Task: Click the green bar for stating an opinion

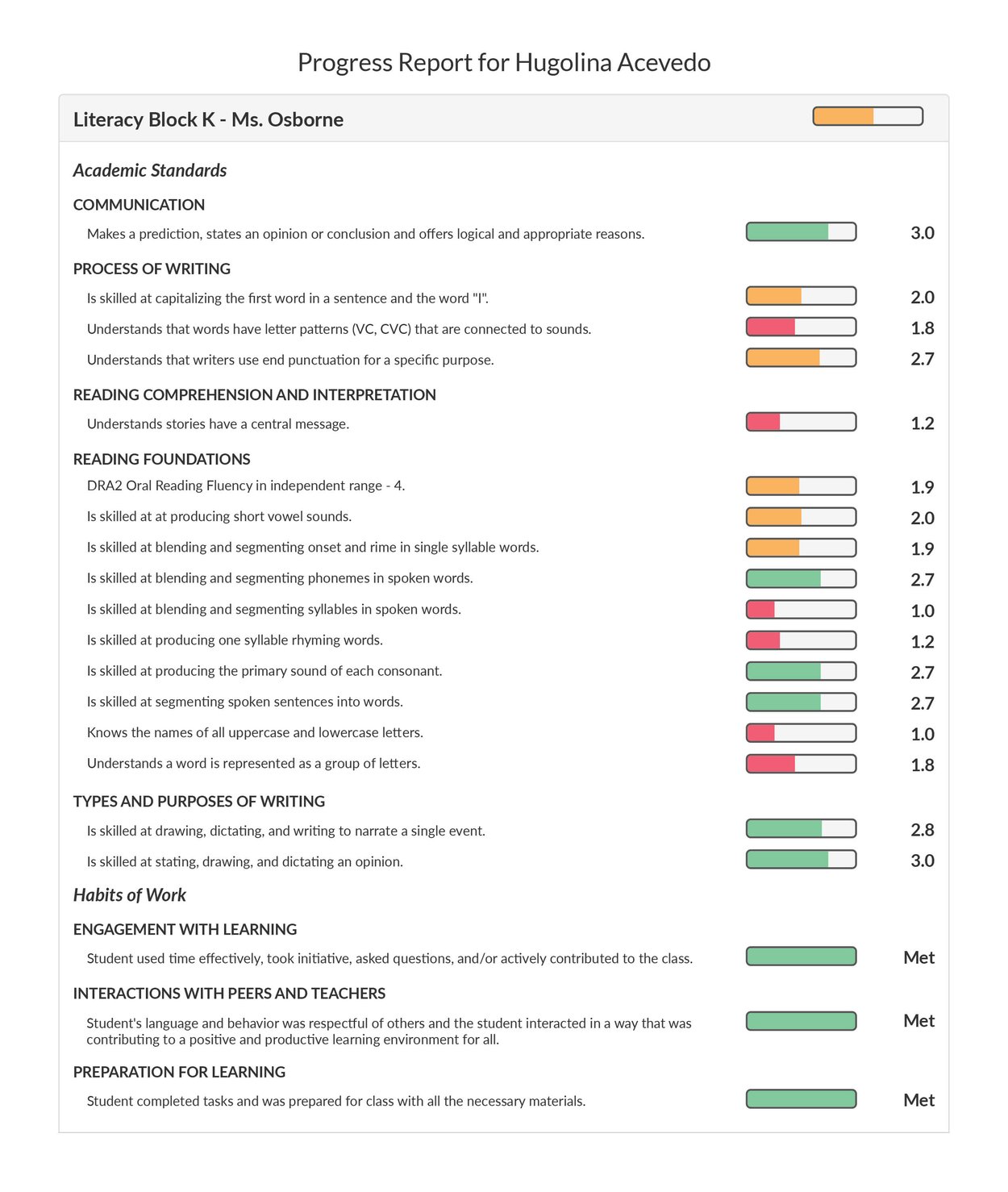Action: point(800,860)
